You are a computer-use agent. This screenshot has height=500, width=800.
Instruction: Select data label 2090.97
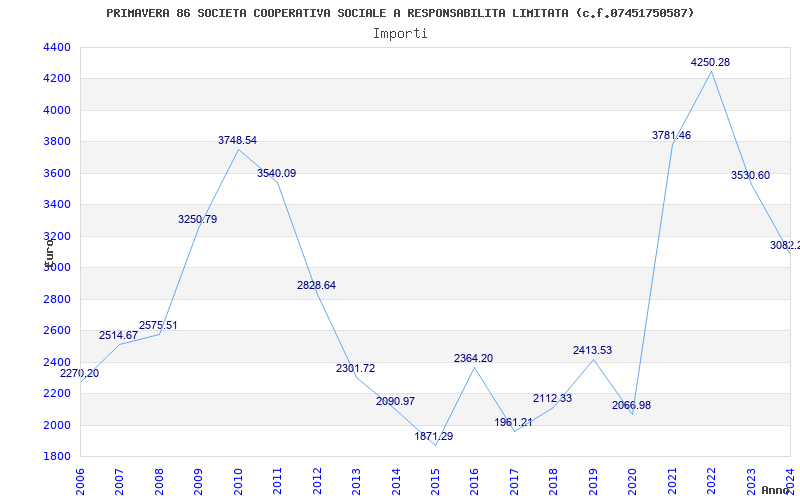[395, 402]
